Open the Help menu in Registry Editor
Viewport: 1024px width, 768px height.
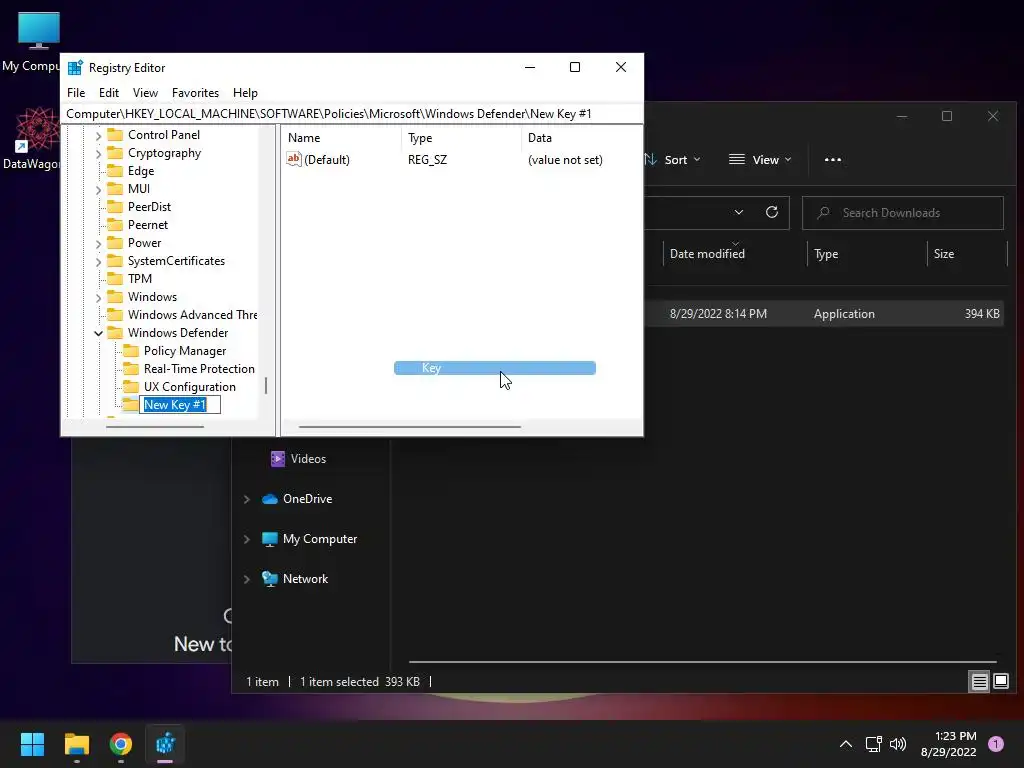[x=245, y=93]
